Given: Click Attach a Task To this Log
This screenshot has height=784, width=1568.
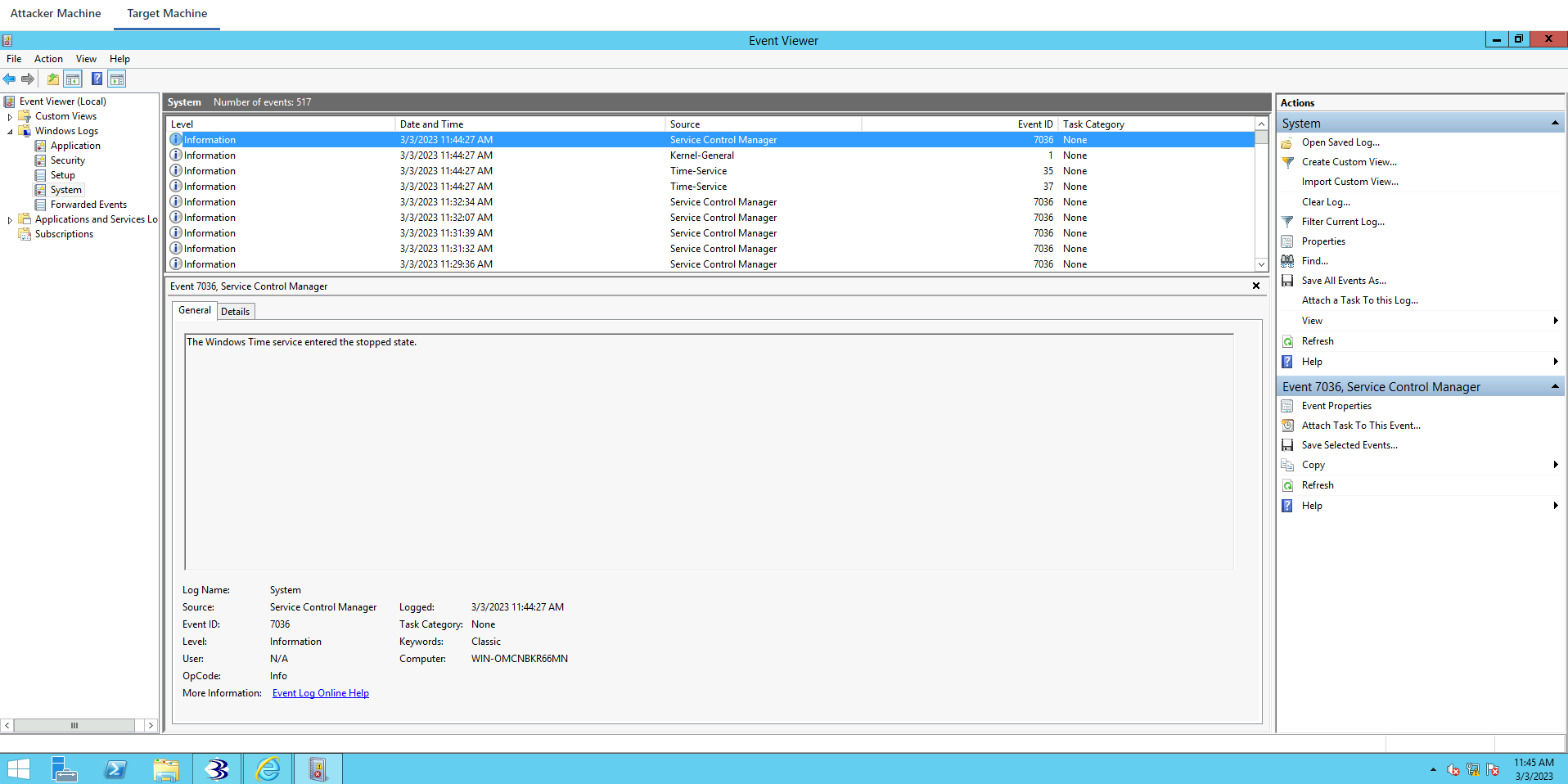Looking at the screenshot, I should 1360,300.
